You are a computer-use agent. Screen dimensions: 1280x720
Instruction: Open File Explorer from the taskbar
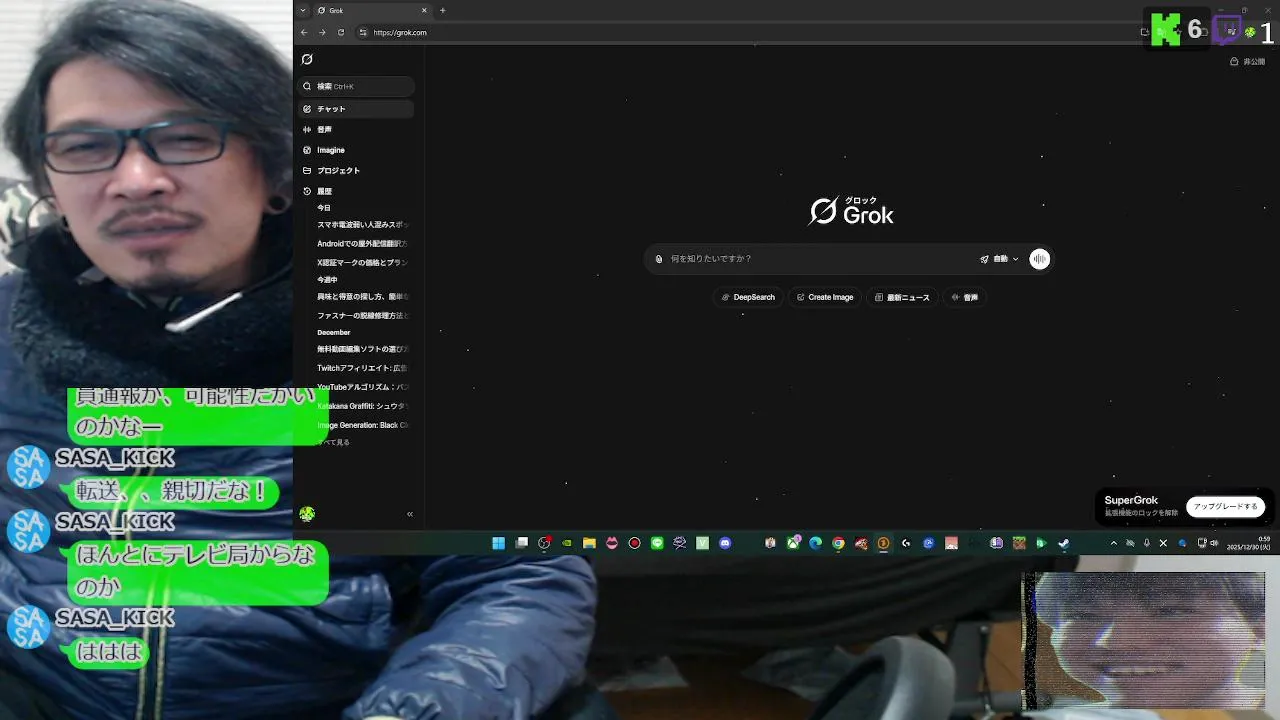coord(589,543)
